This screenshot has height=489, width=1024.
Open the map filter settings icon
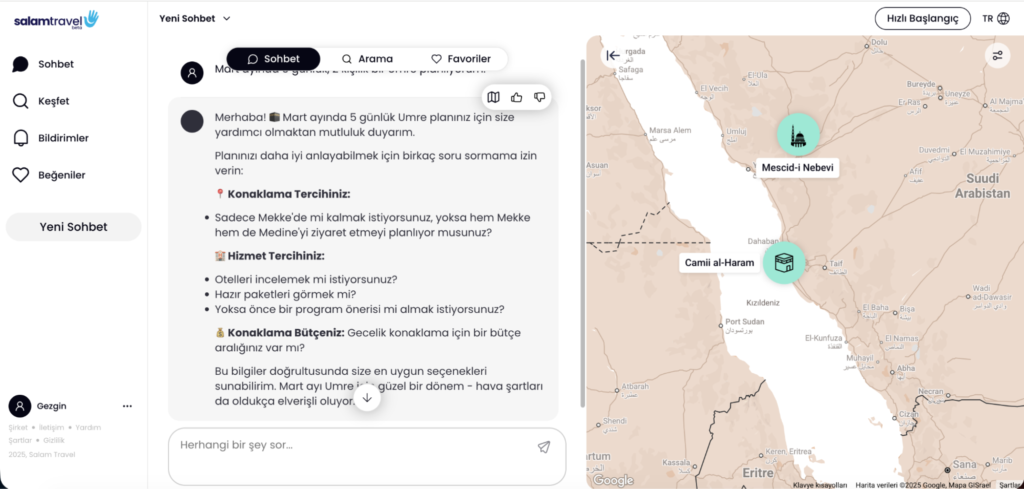coord(997,56)
